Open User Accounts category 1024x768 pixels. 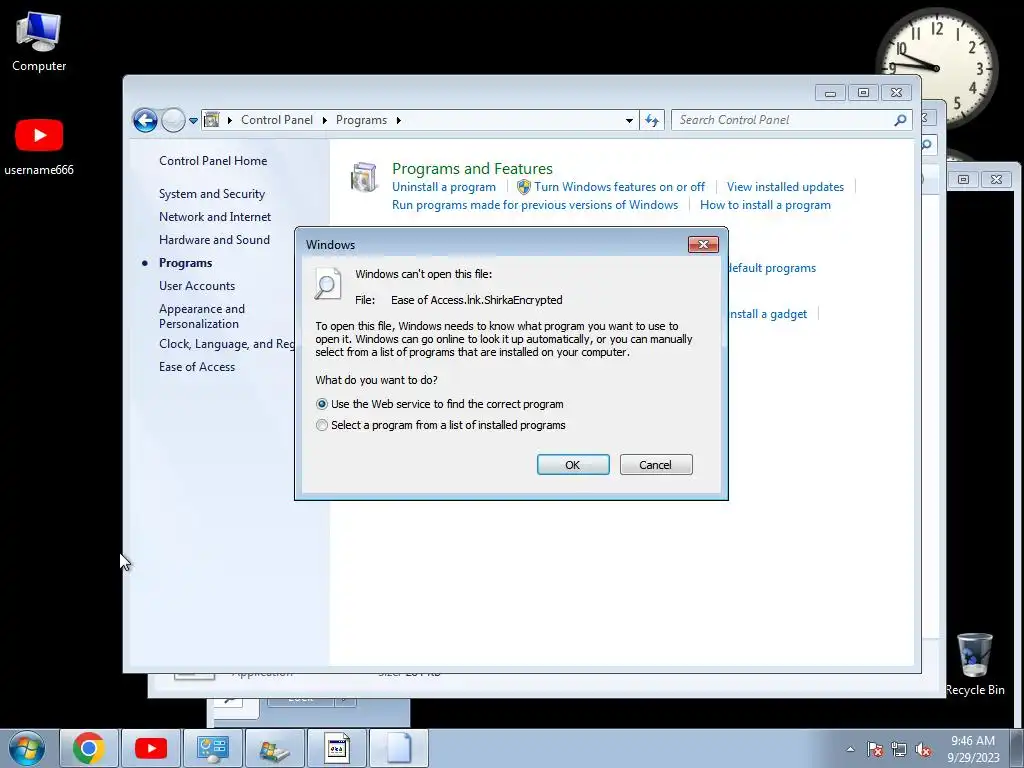[197, 286]
